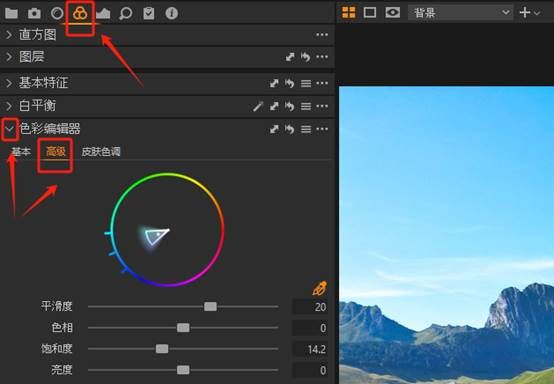Open the 直方图 panel more options menu
Image resolution: width=554 pixels, height=384 pixels.
(322, 35)
